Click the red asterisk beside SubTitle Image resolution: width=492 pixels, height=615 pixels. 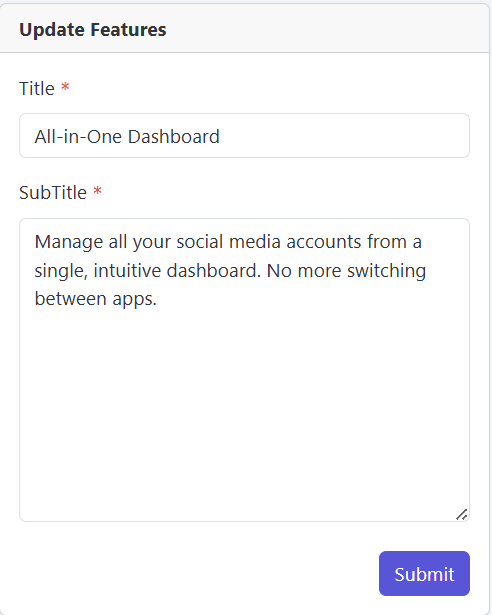tap(97, 191)
